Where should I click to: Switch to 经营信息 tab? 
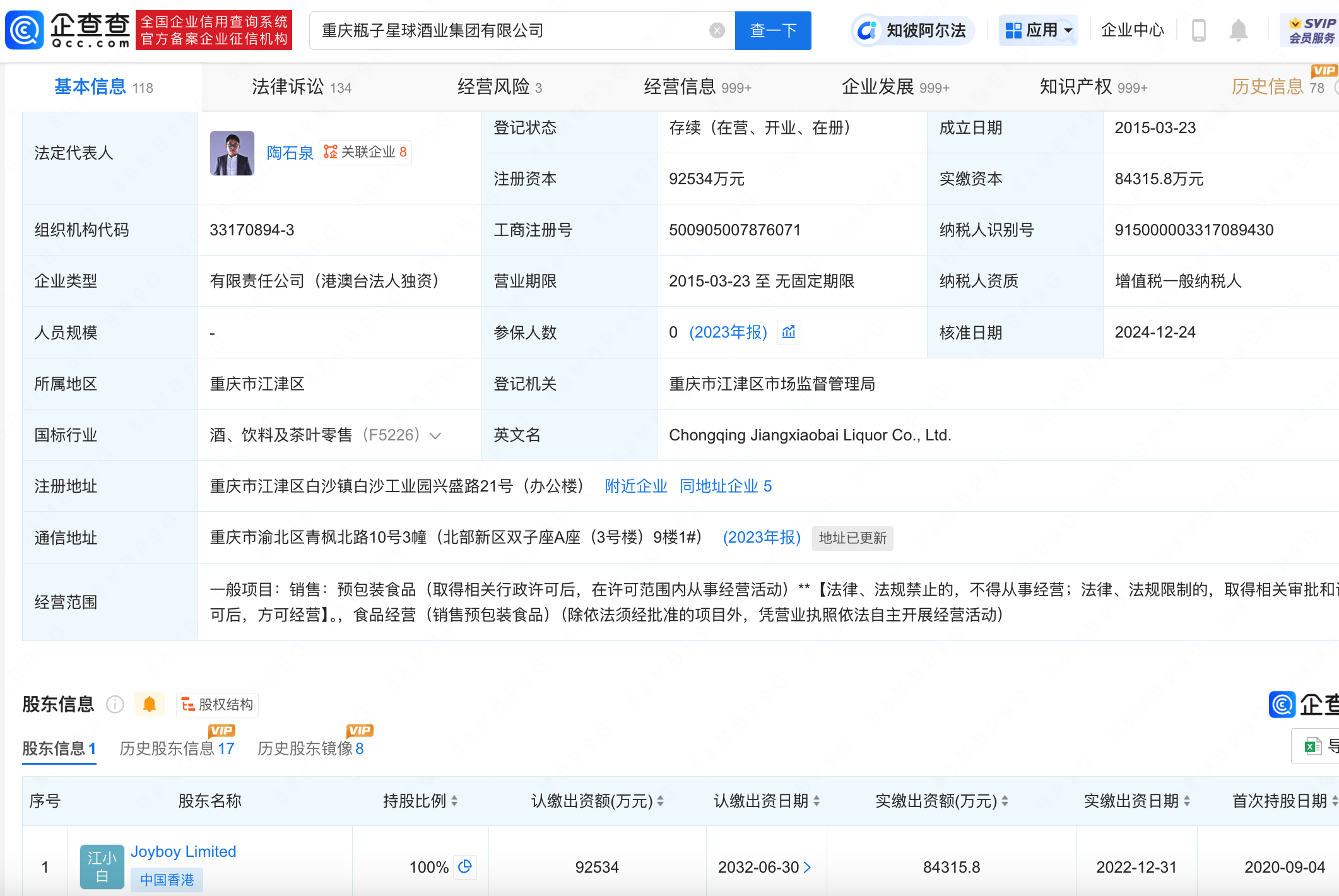(x=697, y=87)
